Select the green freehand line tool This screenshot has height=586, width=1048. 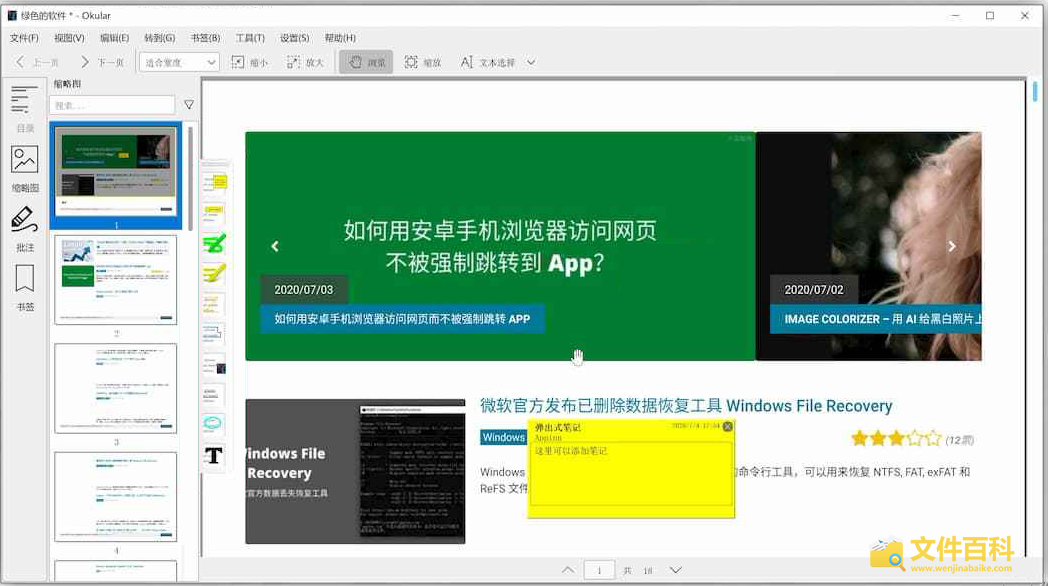pyautogui.click(x=214, y=243)
